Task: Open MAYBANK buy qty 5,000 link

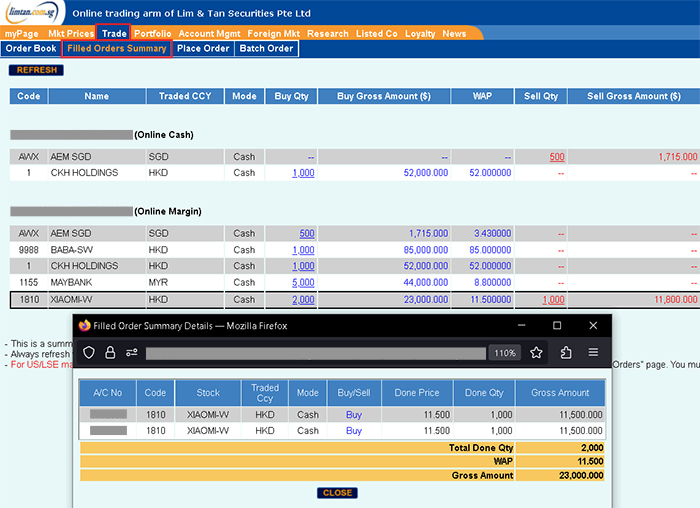Action: (303, 283)
